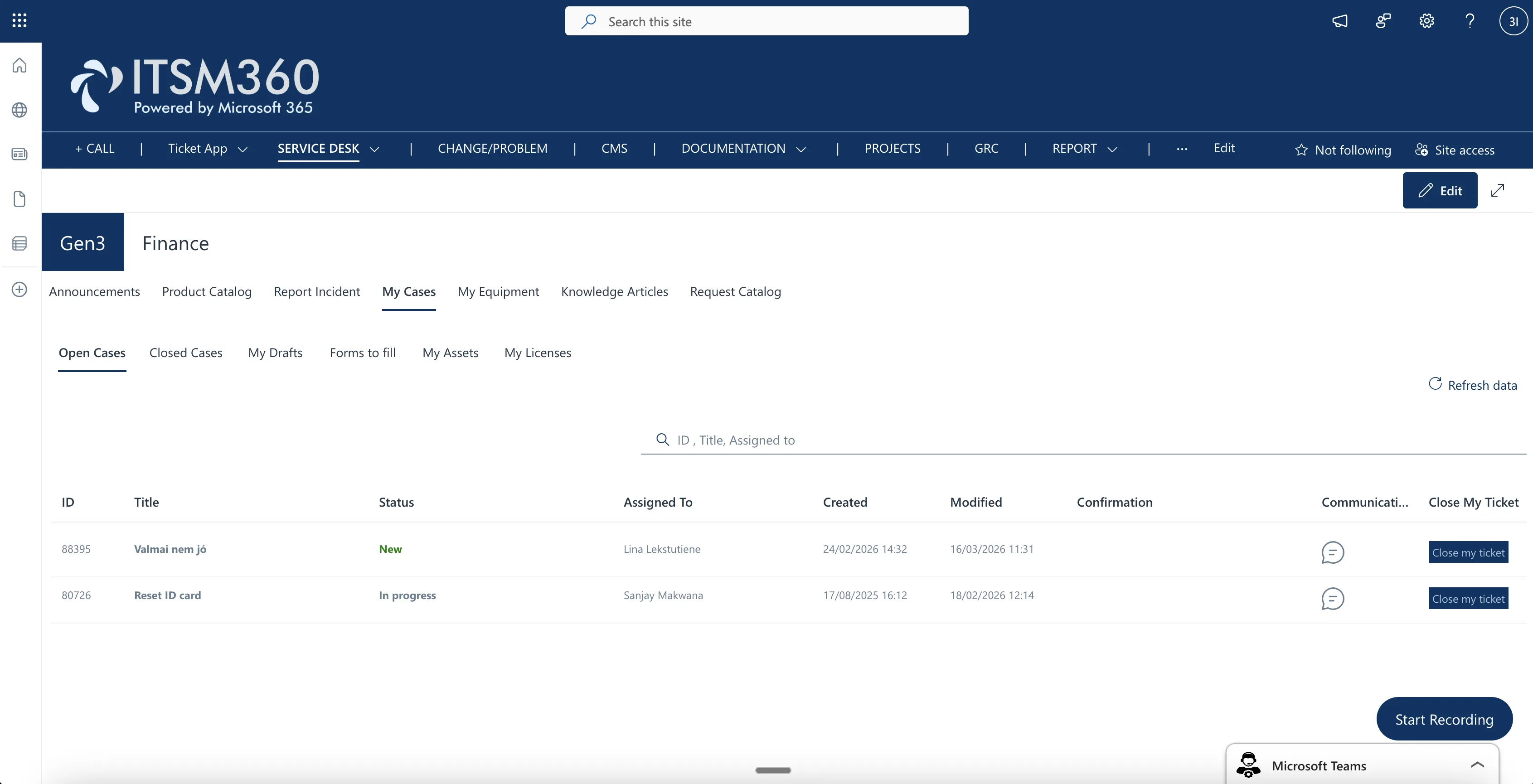Collapse the Microsoft Teams panel chevron
The width and height of the screenshot is (1533, 784).
click(x=1477, y=765)
